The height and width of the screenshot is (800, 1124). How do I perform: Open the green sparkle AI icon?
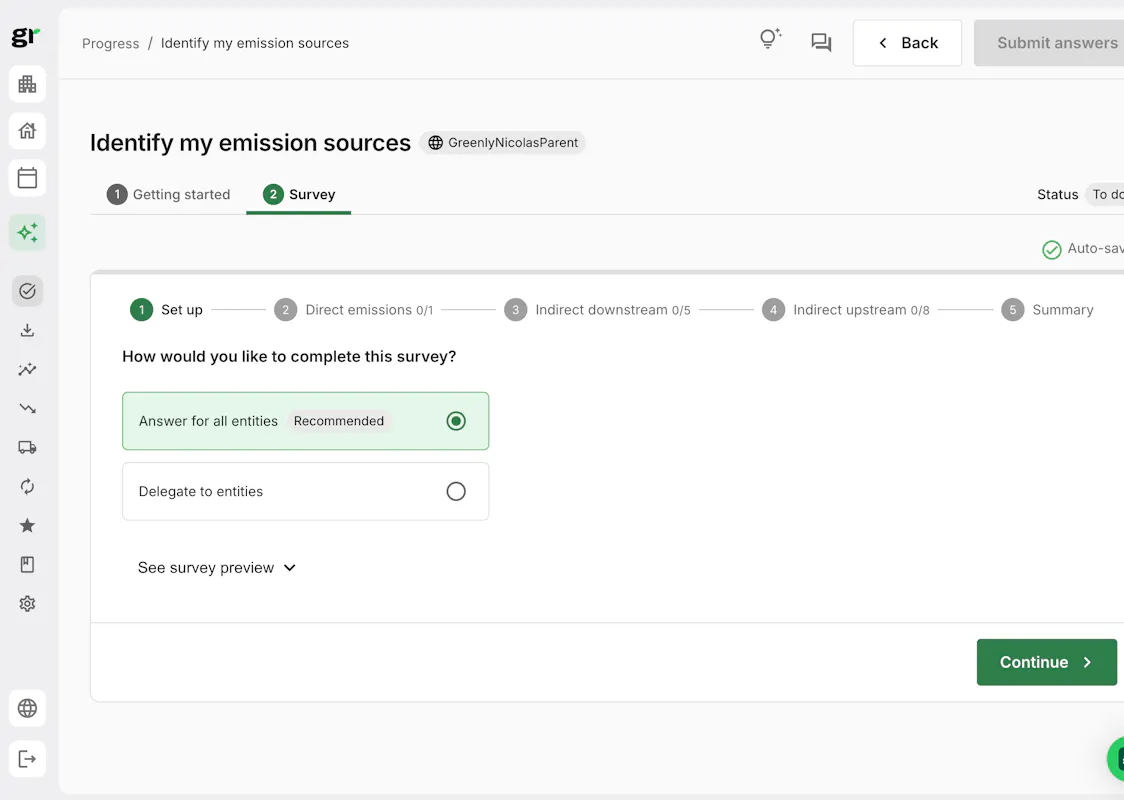(x=27, y=232)
